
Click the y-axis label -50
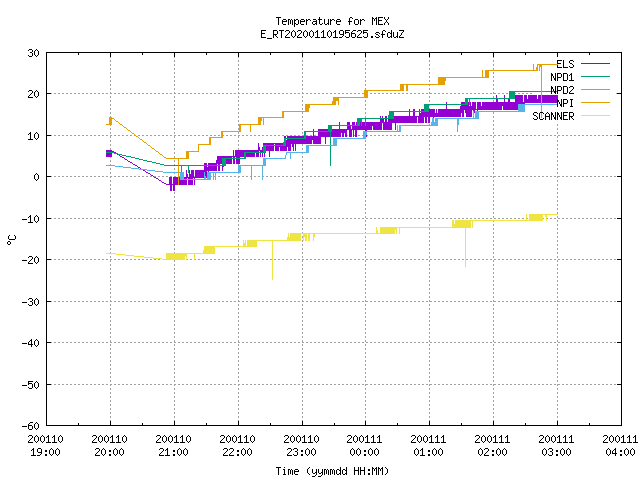[31, 384]
